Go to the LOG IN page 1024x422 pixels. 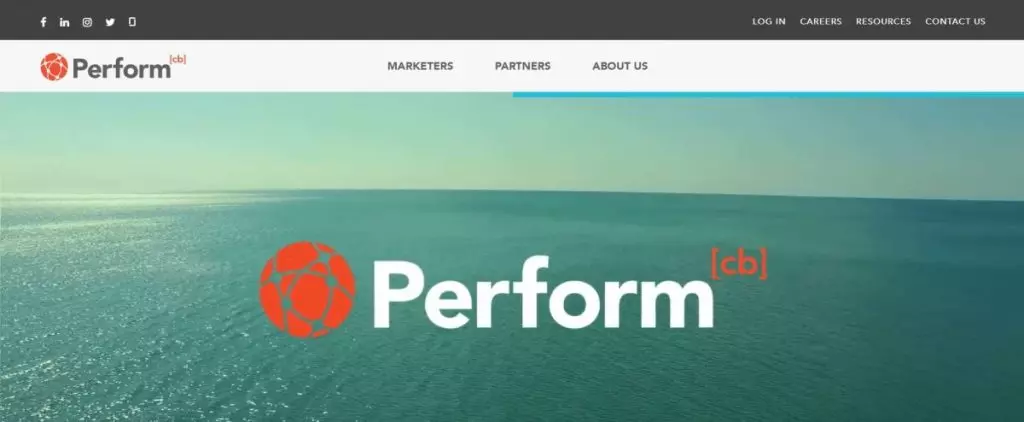[769, 22]
